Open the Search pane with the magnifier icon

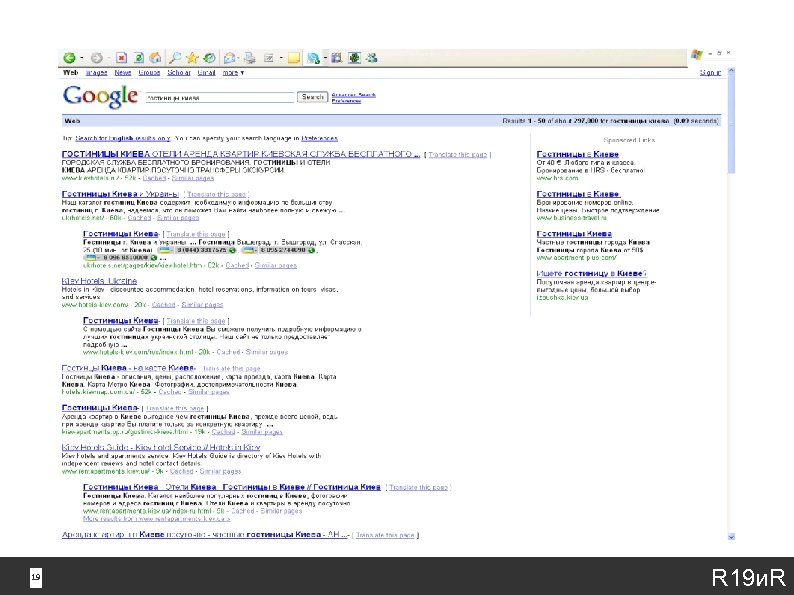pos(175,58)
